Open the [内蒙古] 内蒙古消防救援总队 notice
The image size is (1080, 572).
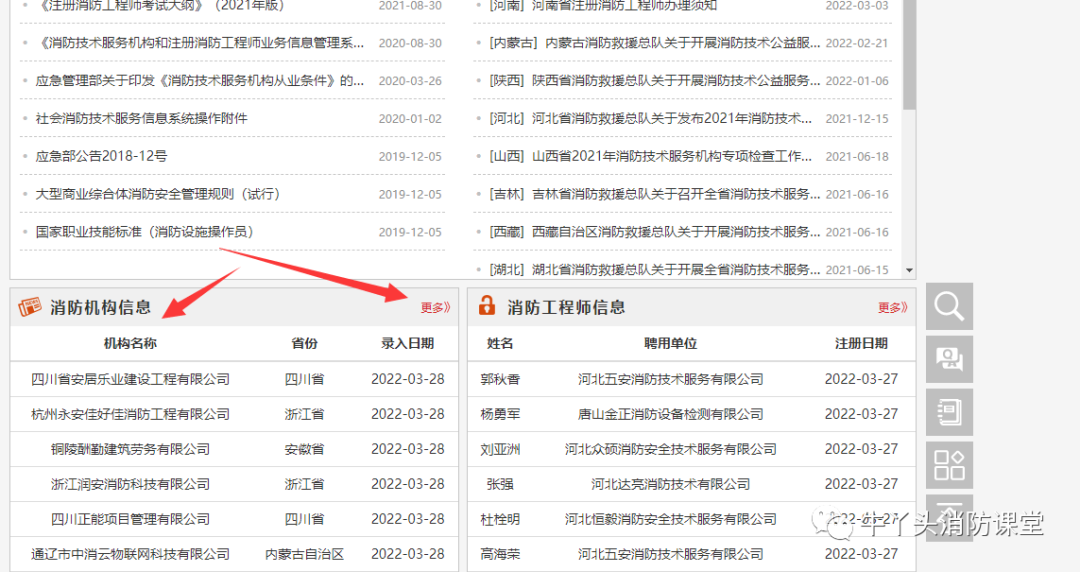654,43
